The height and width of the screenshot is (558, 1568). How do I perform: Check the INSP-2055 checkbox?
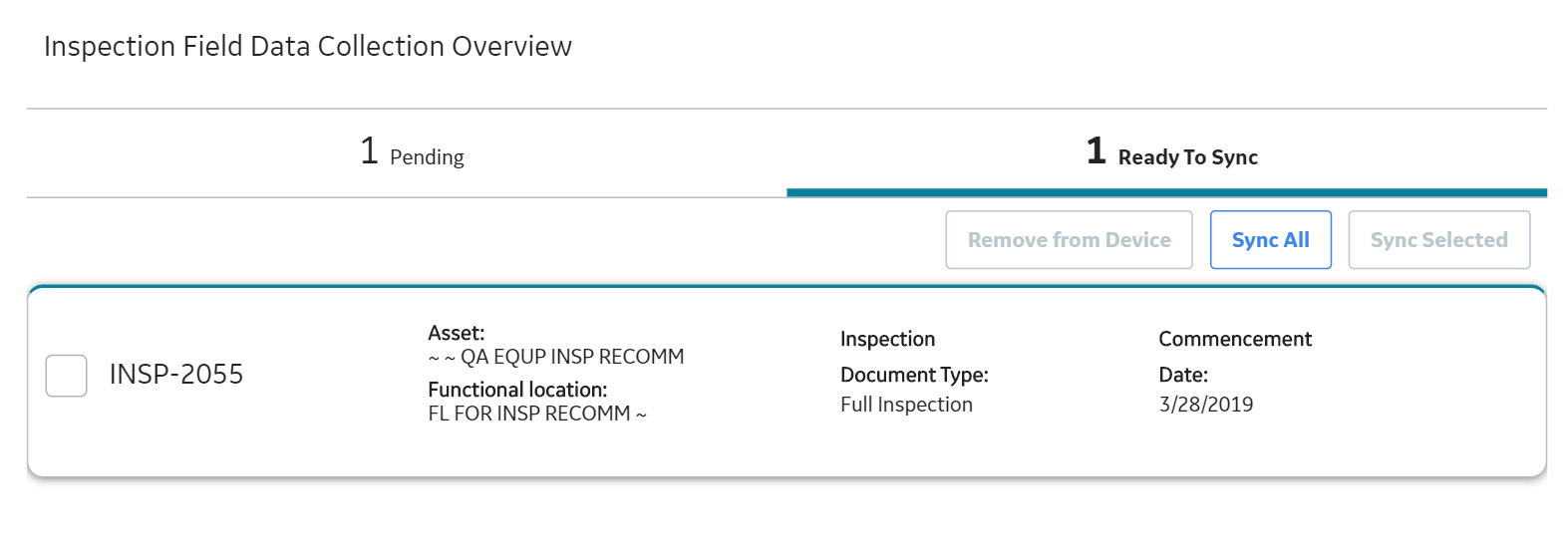click(x=66, y=376)
